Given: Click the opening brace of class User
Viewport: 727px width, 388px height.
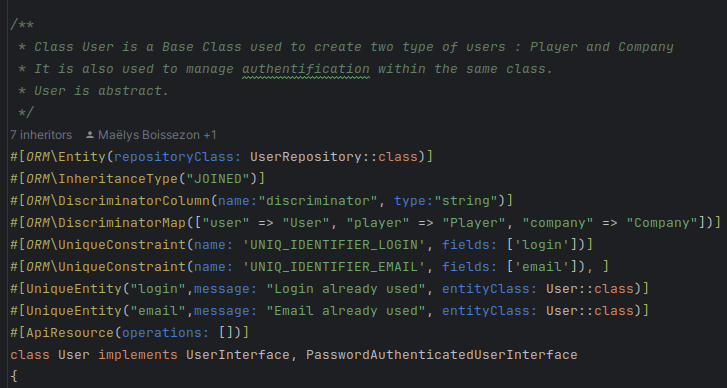Looking at the screenshot, I should click(14, 376).
